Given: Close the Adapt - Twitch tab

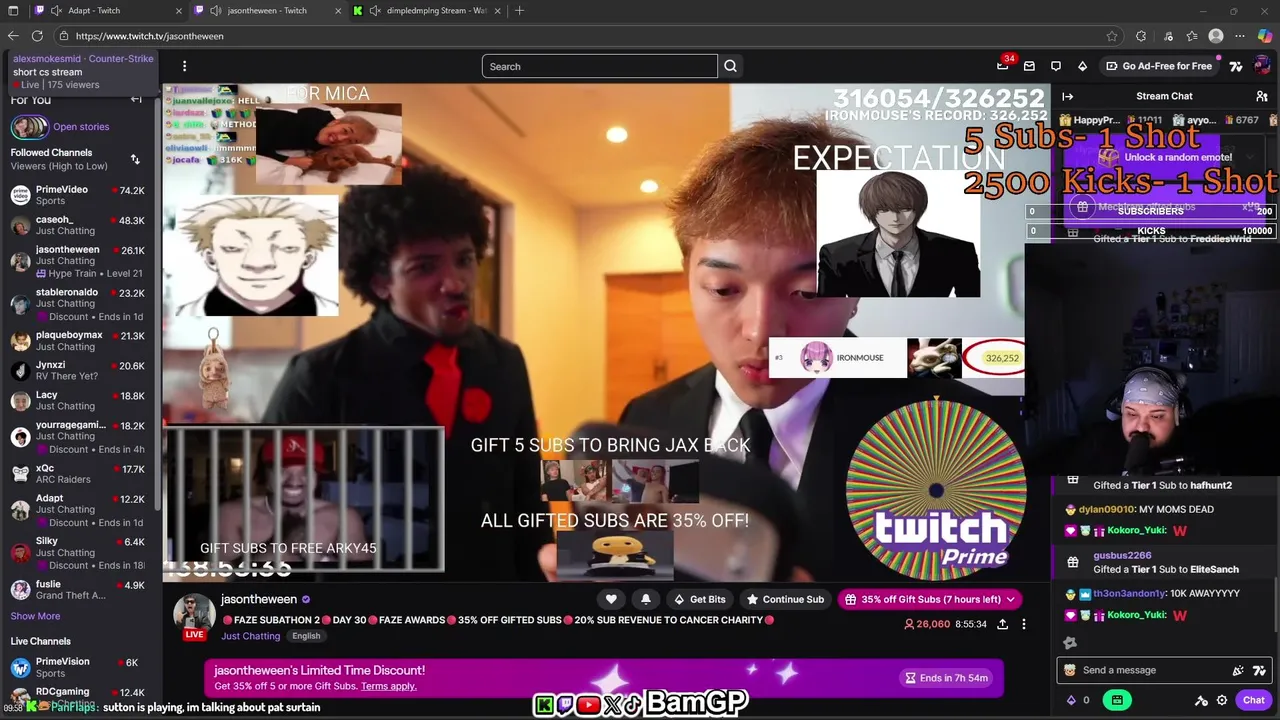Looking at the screenshot, I should click(x=179, y=10).
